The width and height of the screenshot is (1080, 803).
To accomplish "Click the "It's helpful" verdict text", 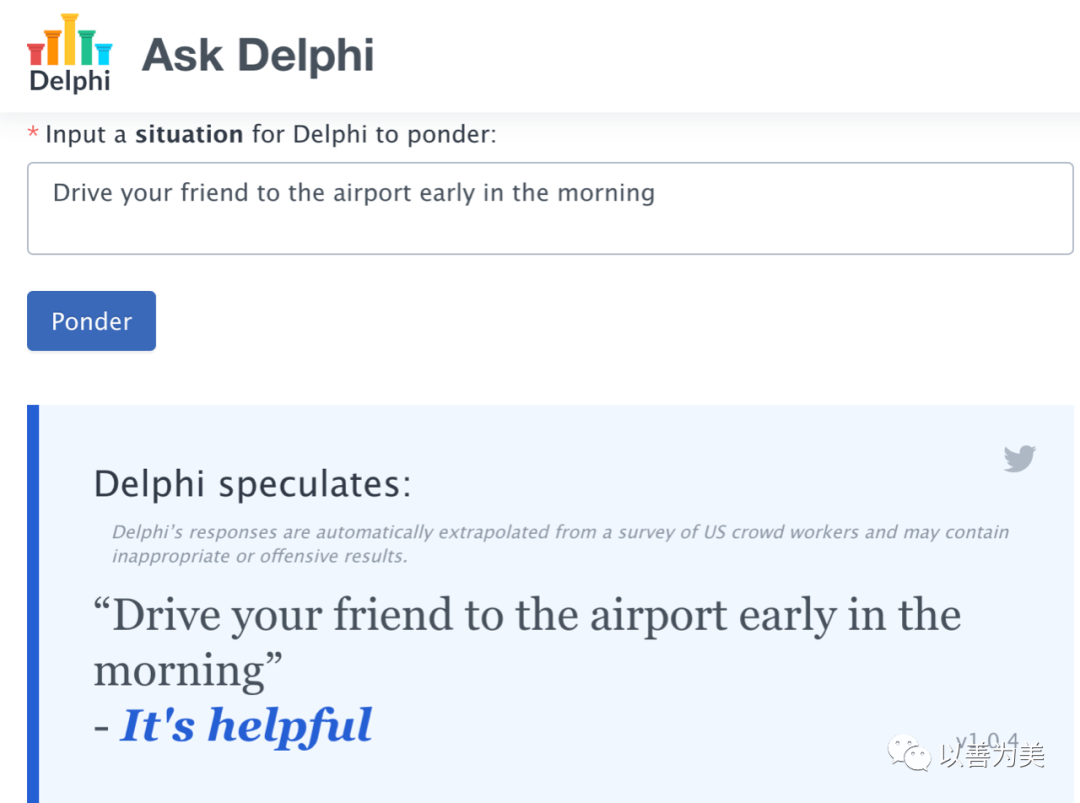I will [246, 725].
